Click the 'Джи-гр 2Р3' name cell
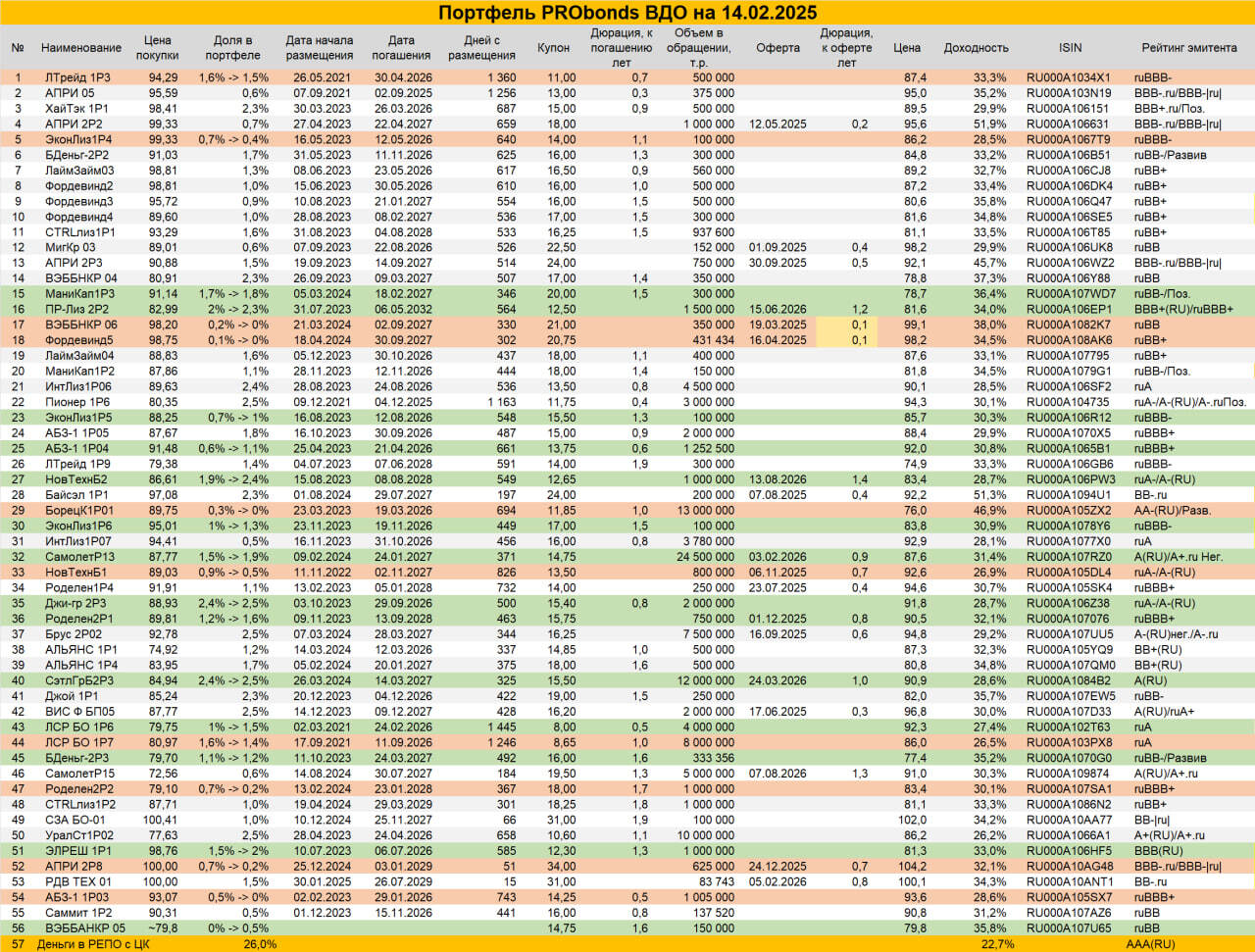 tap(76, 604)
